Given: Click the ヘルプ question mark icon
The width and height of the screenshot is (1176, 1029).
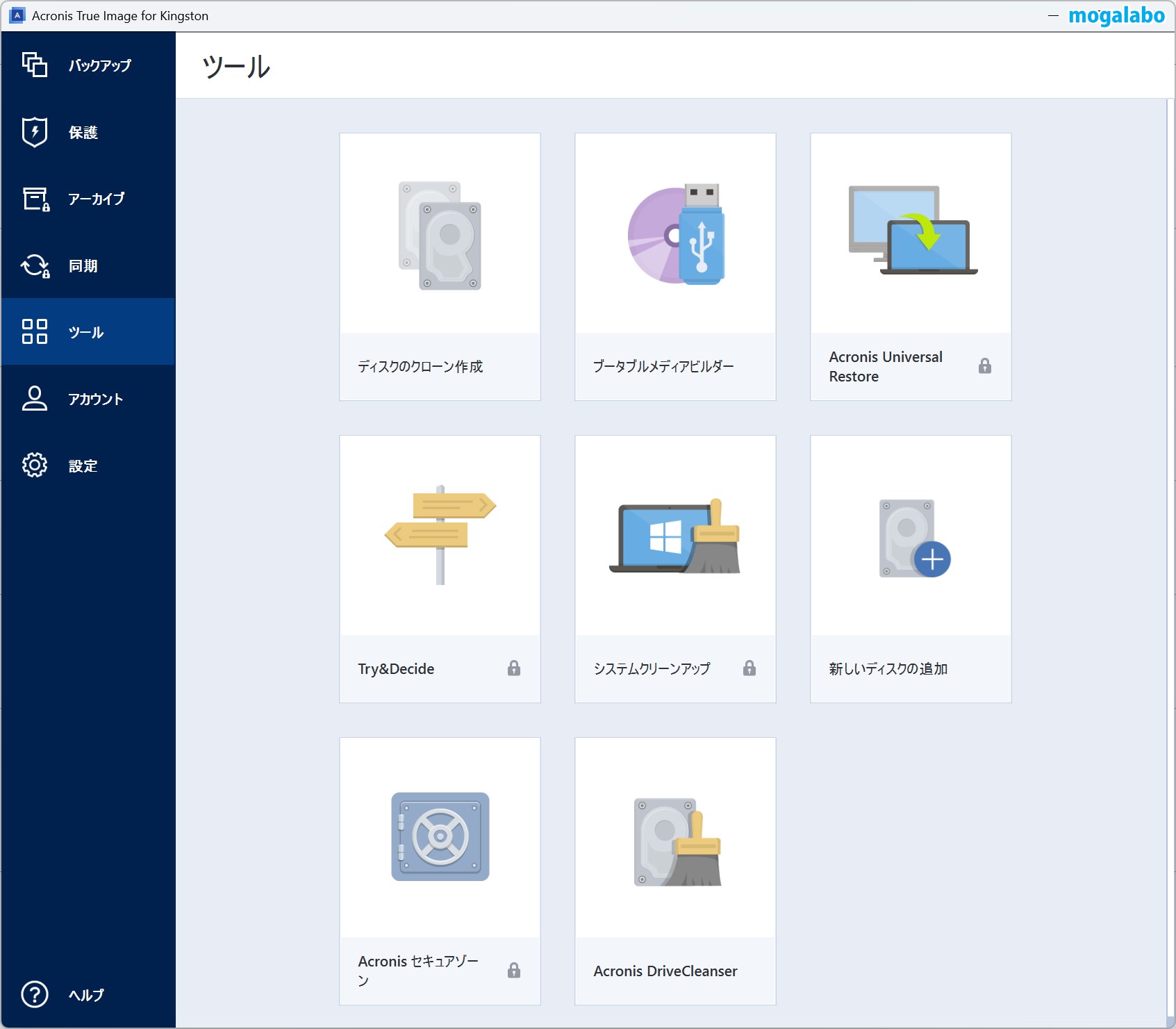Looking at the screenshot, I should (34, 994).
